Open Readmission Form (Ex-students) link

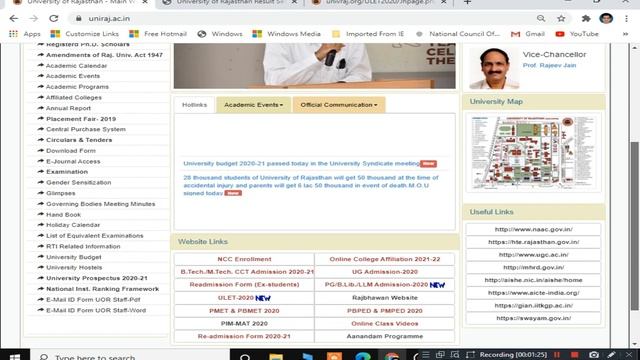(244, 284)
